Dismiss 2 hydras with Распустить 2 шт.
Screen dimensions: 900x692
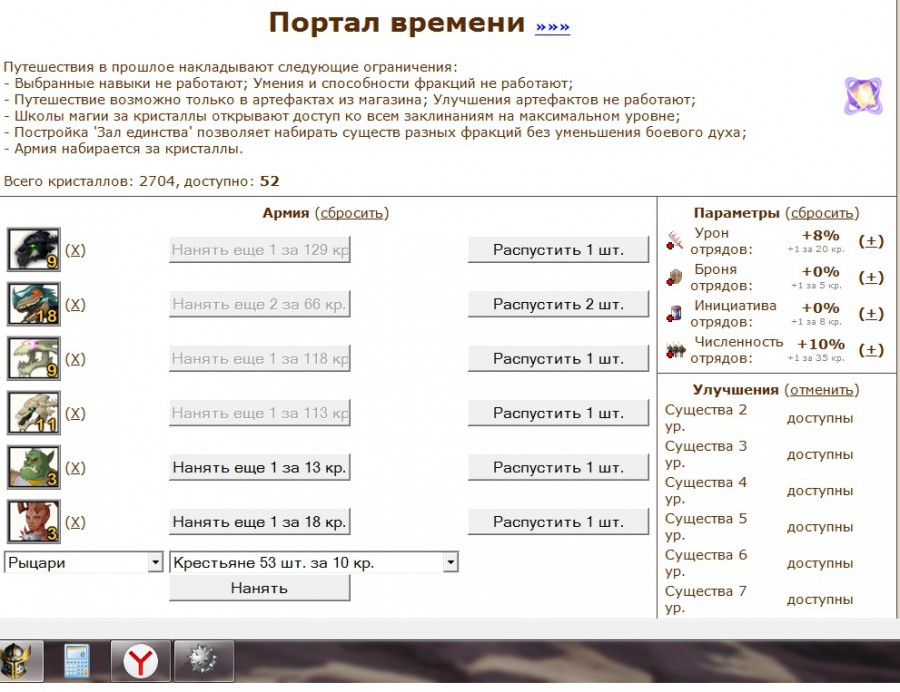558,304
